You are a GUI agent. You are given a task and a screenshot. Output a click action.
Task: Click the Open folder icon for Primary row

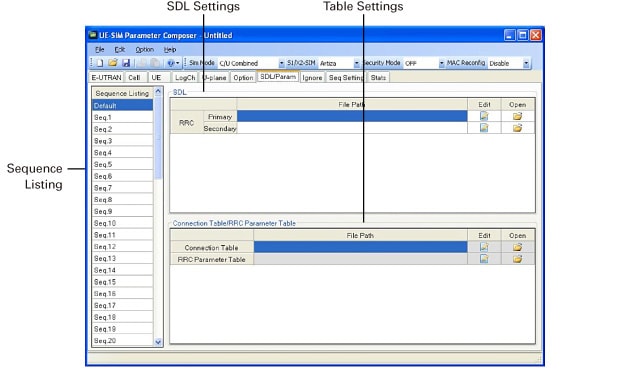tap(518, 116)
